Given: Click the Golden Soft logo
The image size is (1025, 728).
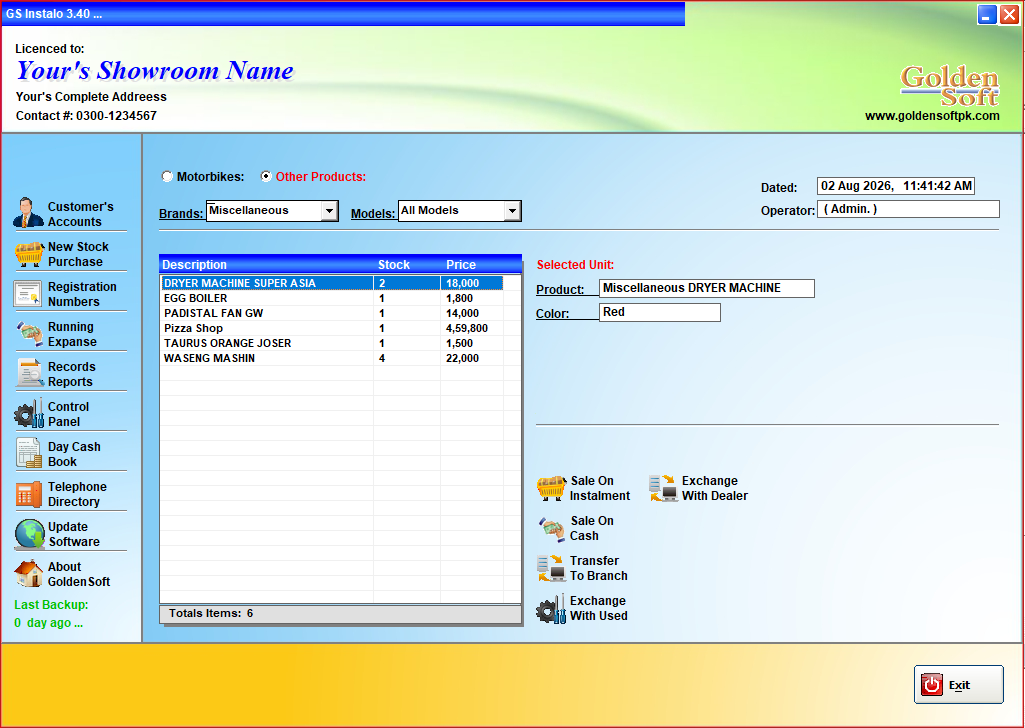Looking at the screenshot, I should pos(949,86).
